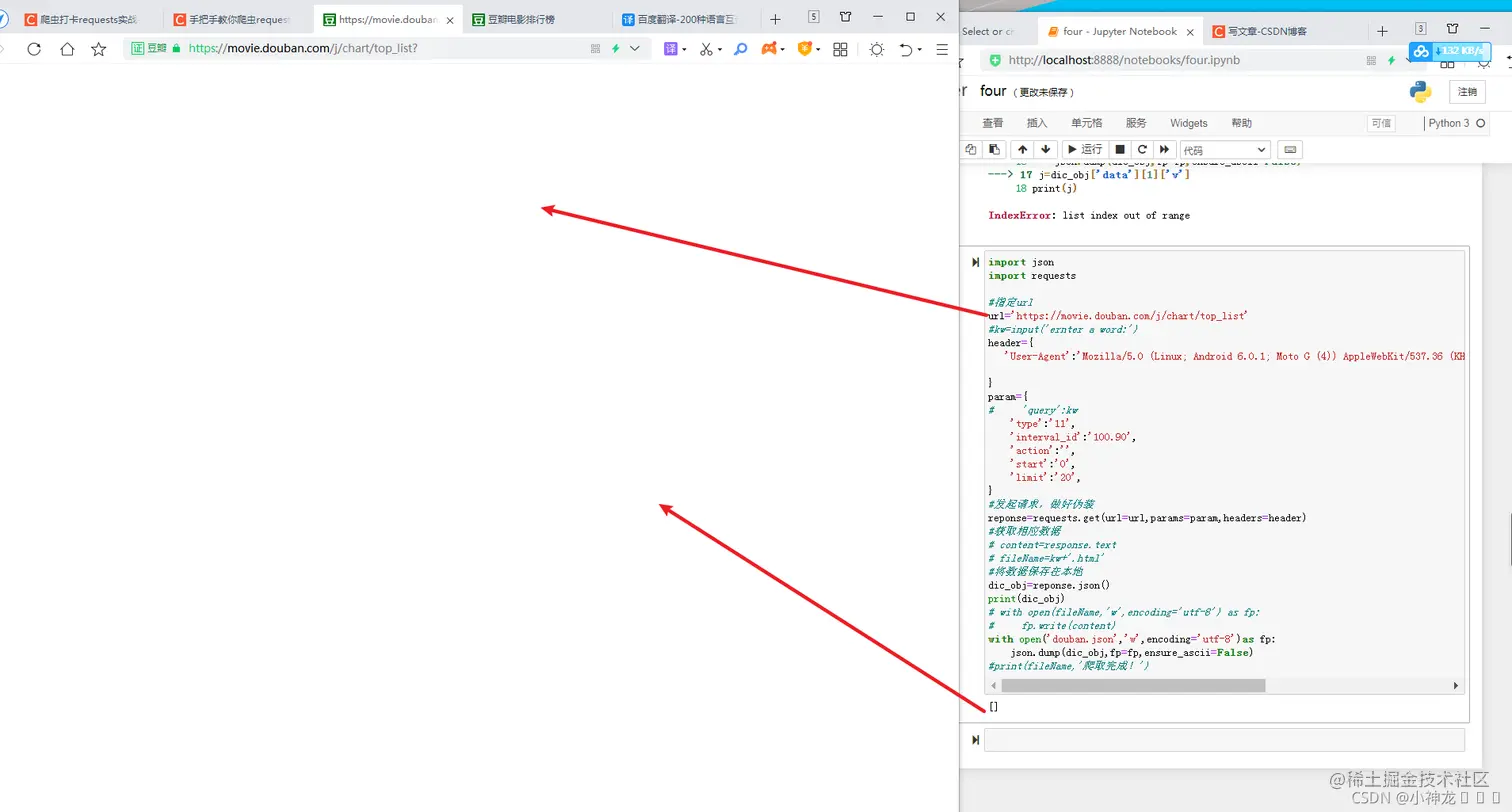Viewport: 1512px width, 812px height.
Task: Bookmark the douban page with star icon
Action: (x=99, y=49)
